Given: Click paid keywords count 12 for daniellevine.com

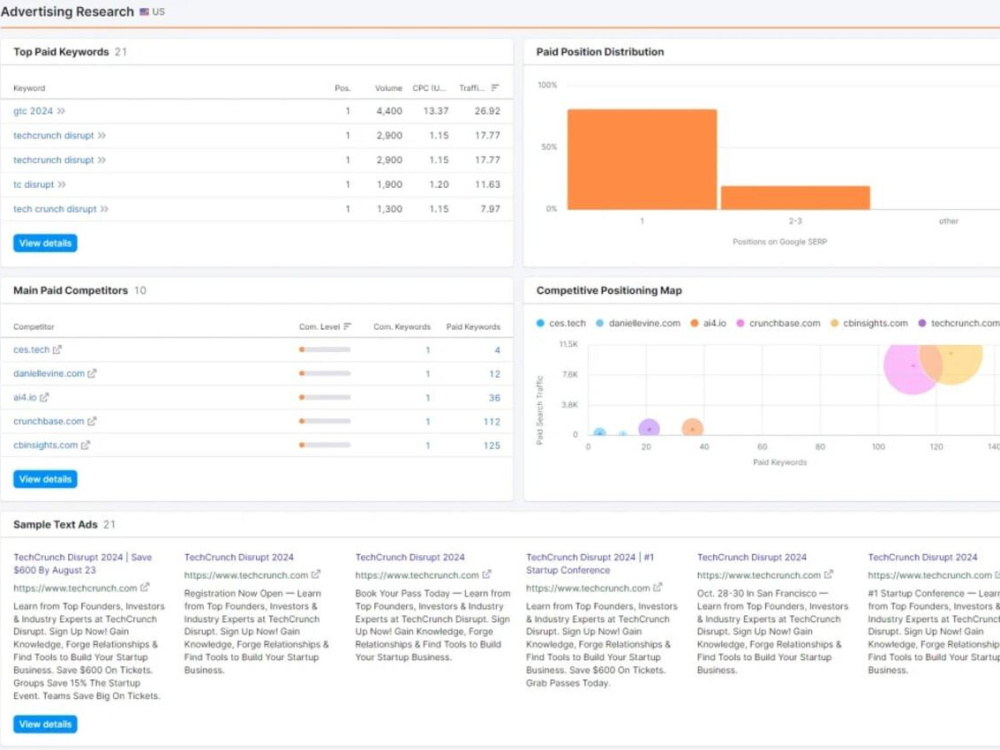Looking at the screenshot, I should (495, 374).
